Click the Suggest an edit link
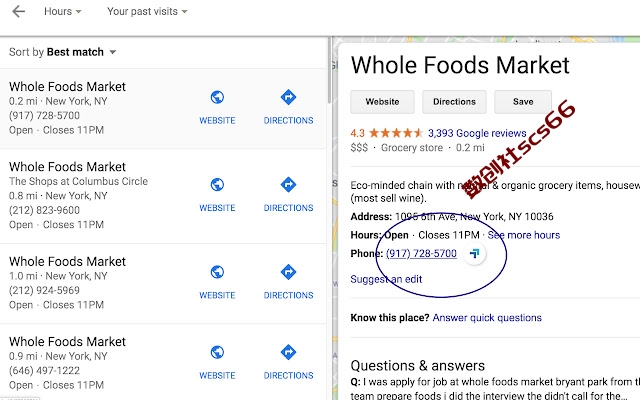The width and height of the screenshot is (640, 400). click(x=386, y=279)
